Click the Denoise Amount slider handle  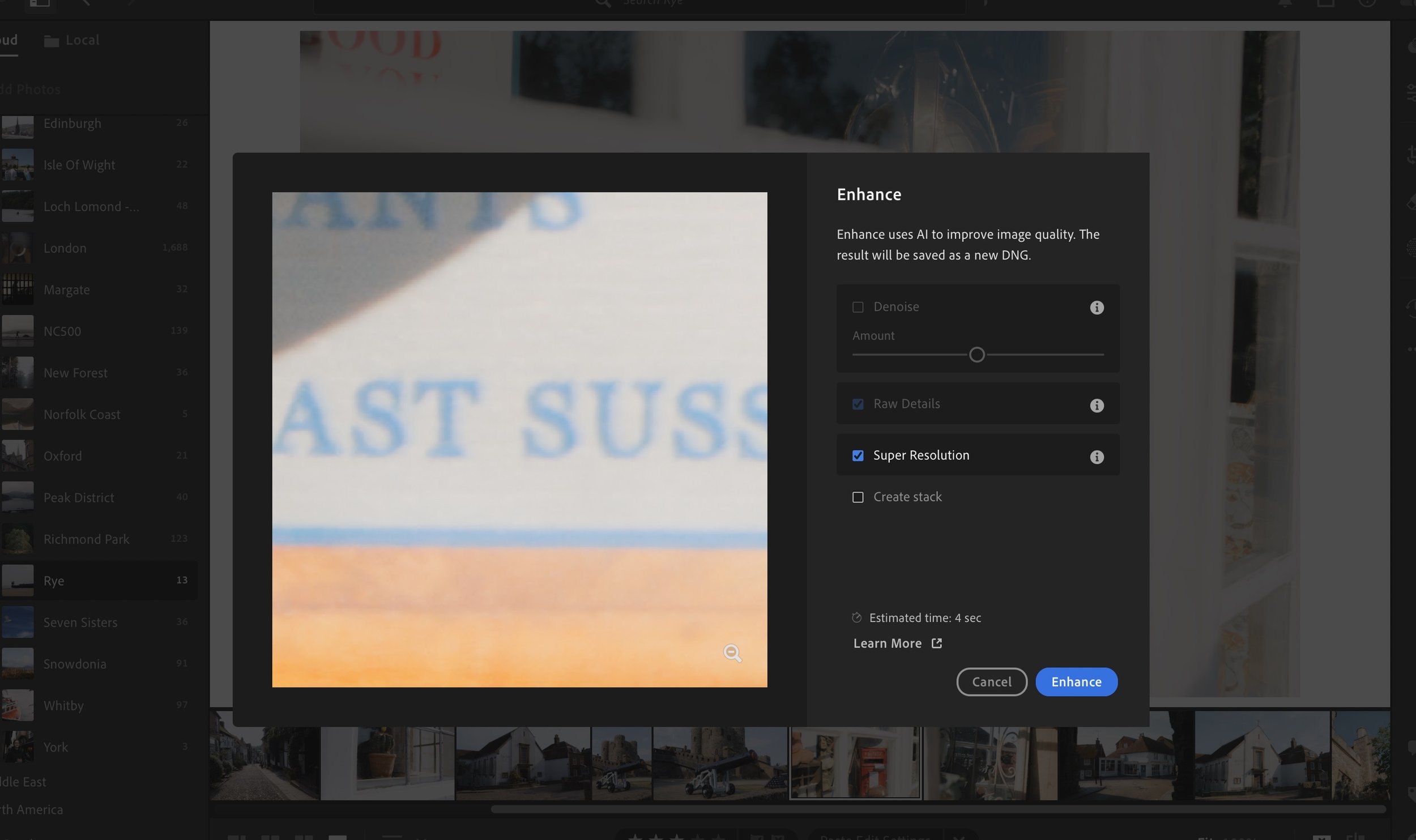coord(976,355)
